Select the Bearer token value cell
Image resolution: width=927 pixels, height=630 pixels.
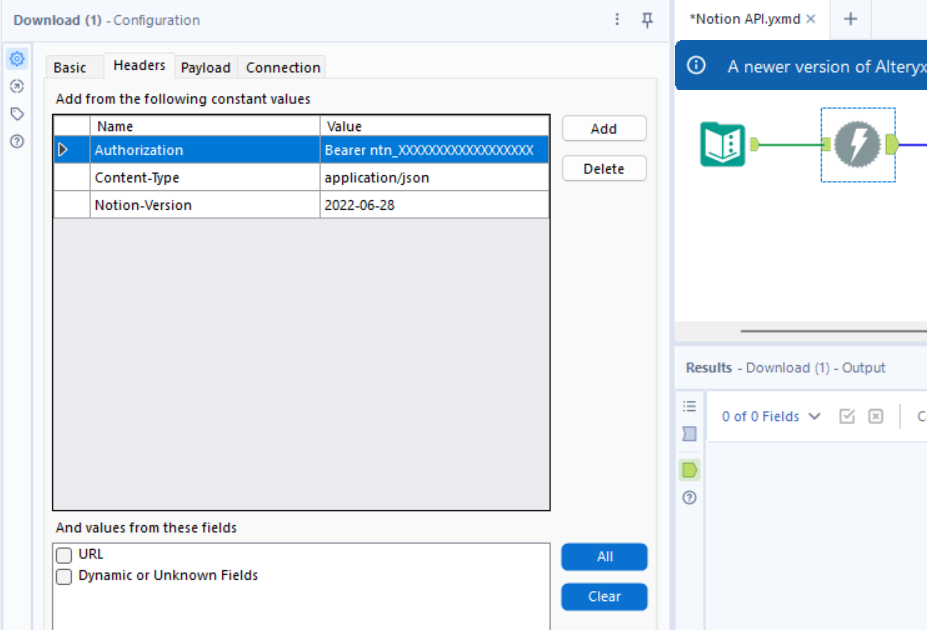(x=435, y=150)
